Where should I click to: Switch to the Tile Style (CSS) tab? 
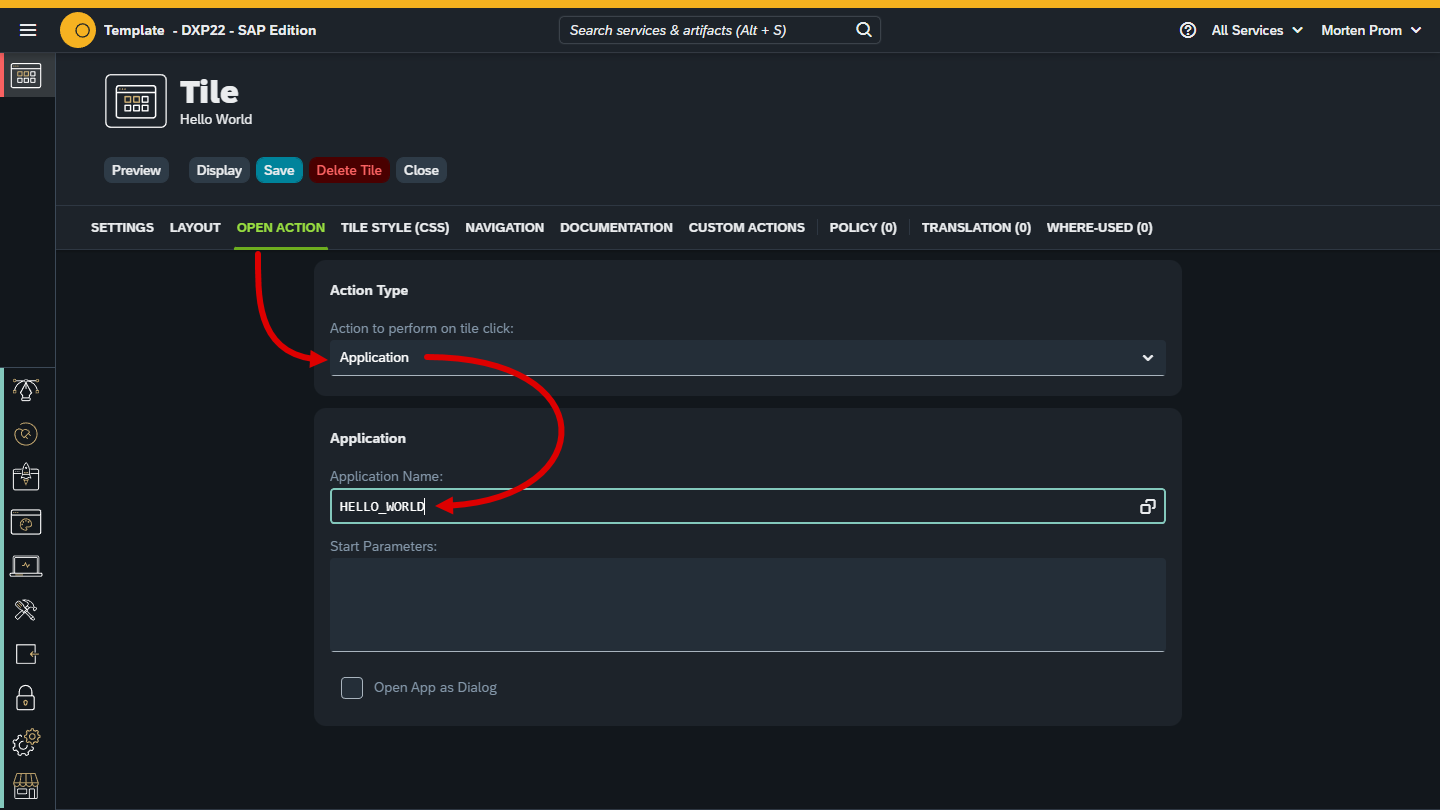(395, 228)
